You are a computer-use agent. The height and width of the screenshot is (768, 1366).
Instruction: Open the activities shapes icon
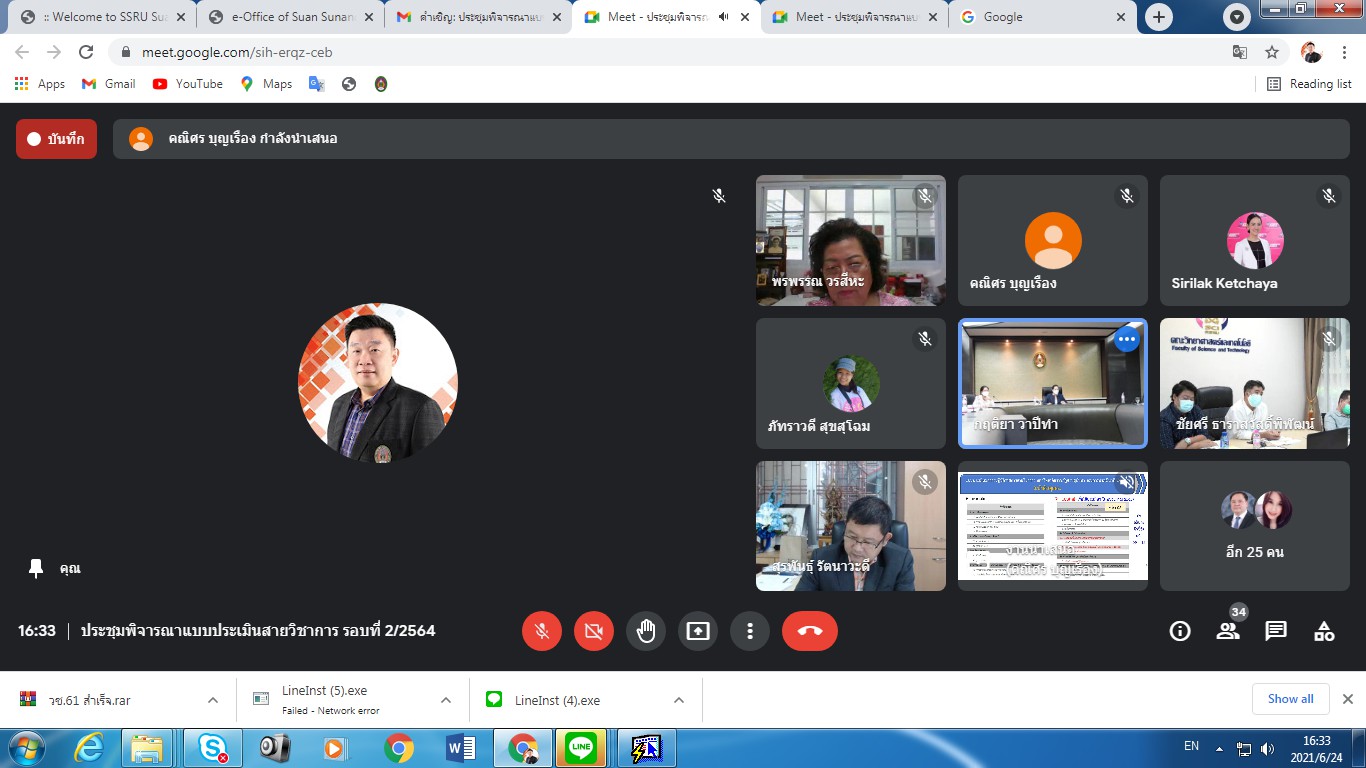coord(1324,631)
